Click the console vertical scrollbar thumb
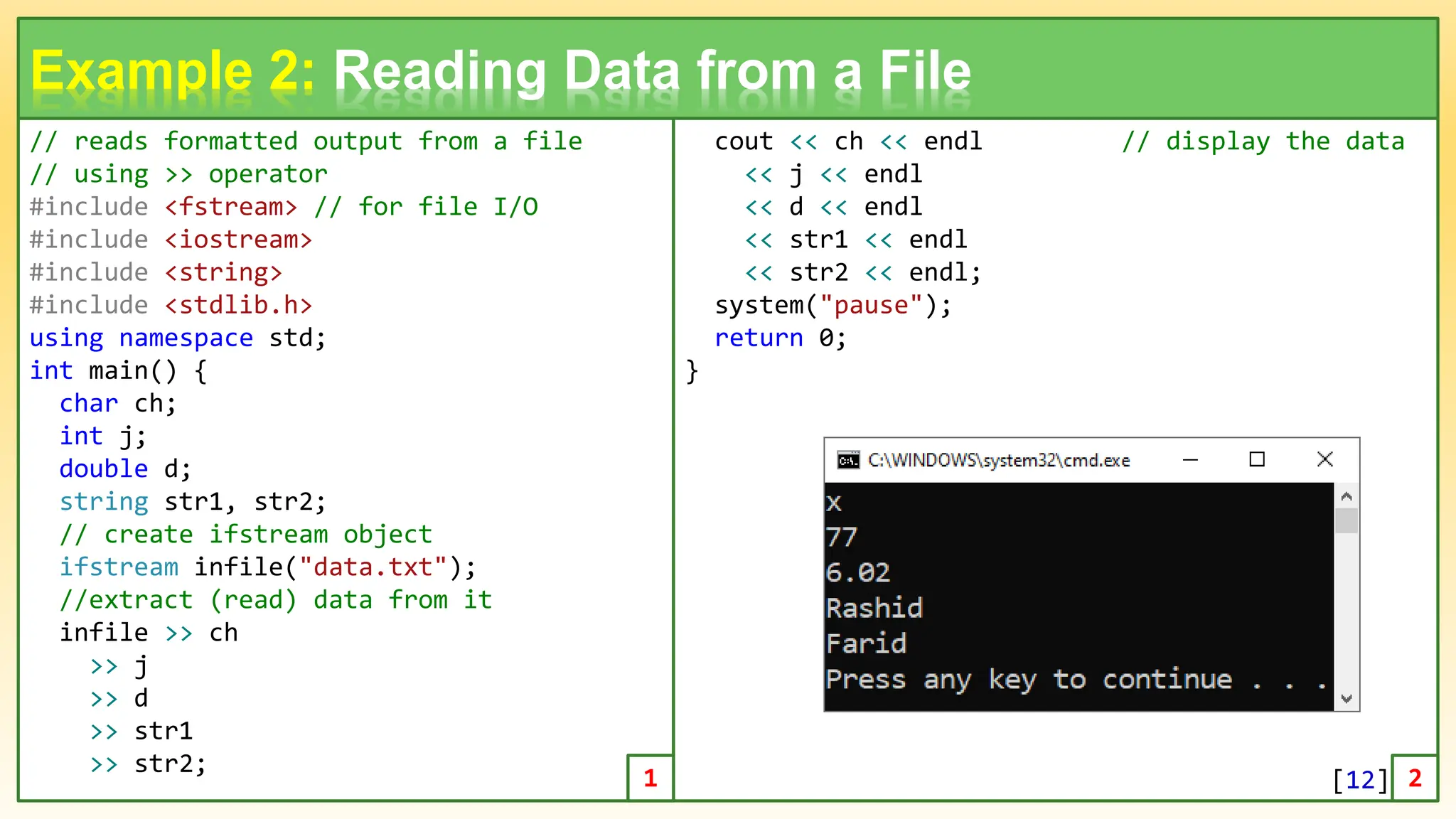The width and height of the screenshot is (1456, 819). pyautogui.click(x=1346, y=521)
